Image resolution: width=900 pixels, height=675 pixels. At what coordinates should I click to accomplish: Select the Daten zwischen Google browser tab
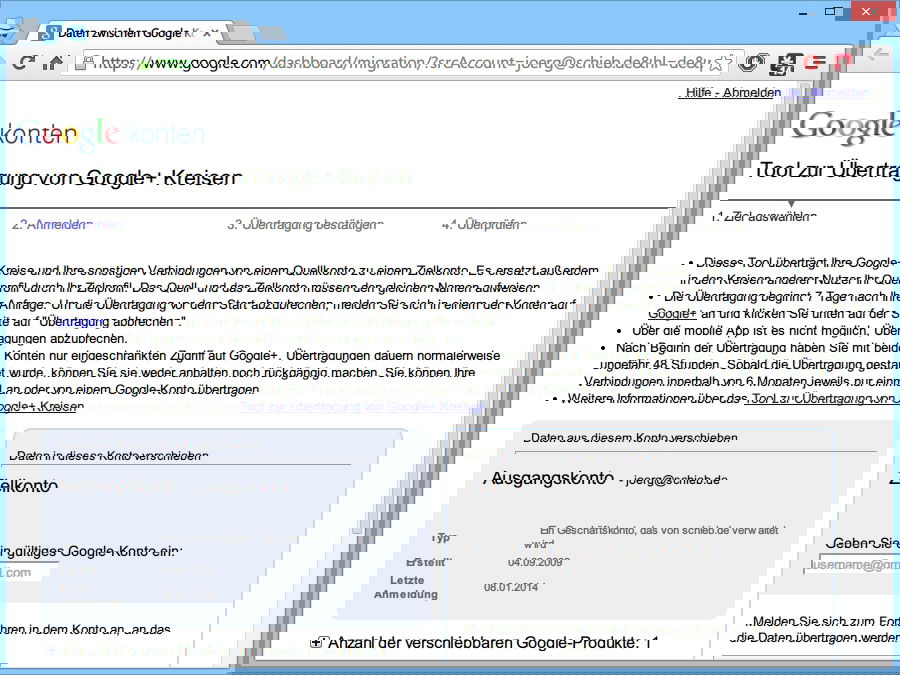pyautogui.click(x=130, y=33)
